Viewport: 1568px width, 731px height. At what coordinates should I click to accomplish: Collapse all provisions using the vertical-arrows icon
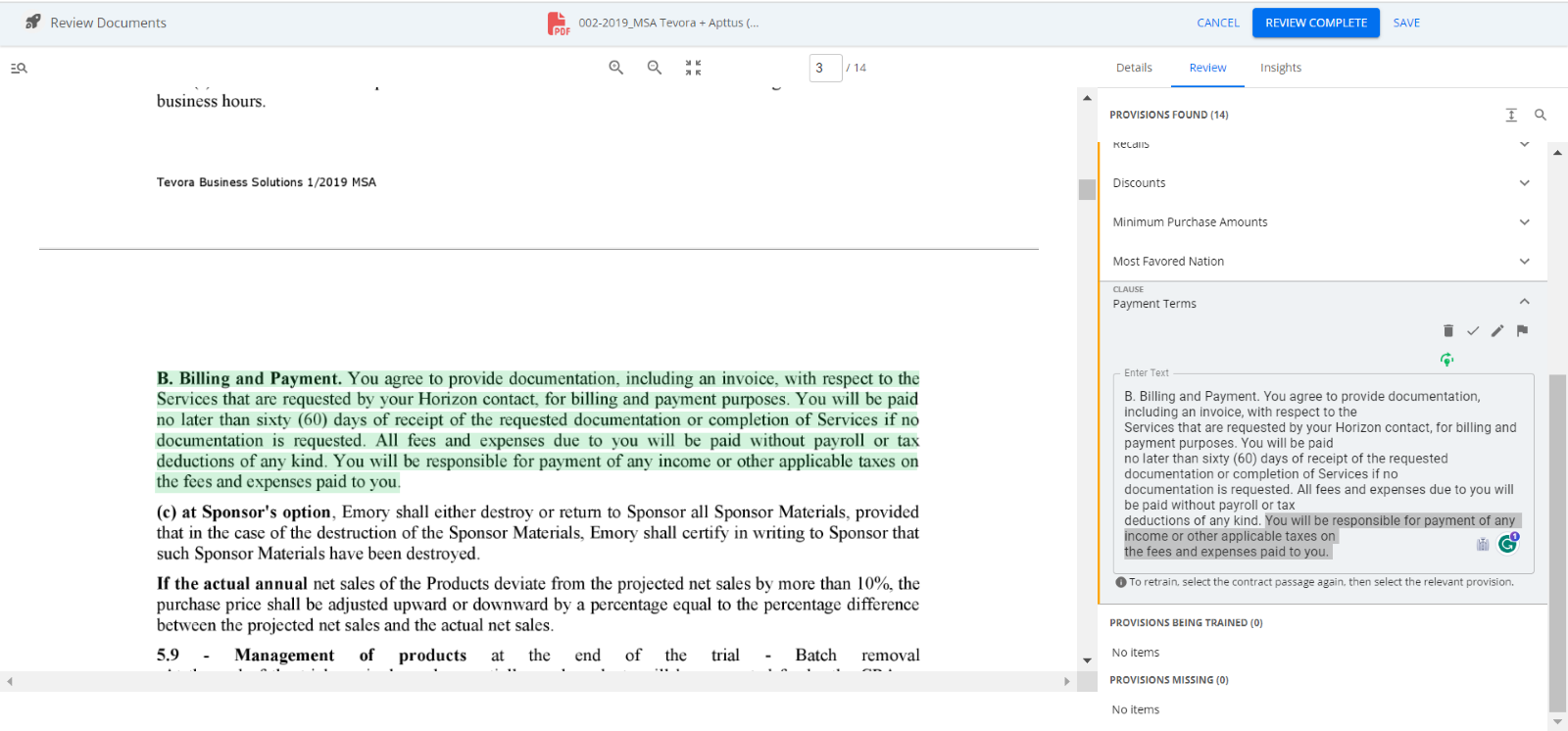point(1511,115)
